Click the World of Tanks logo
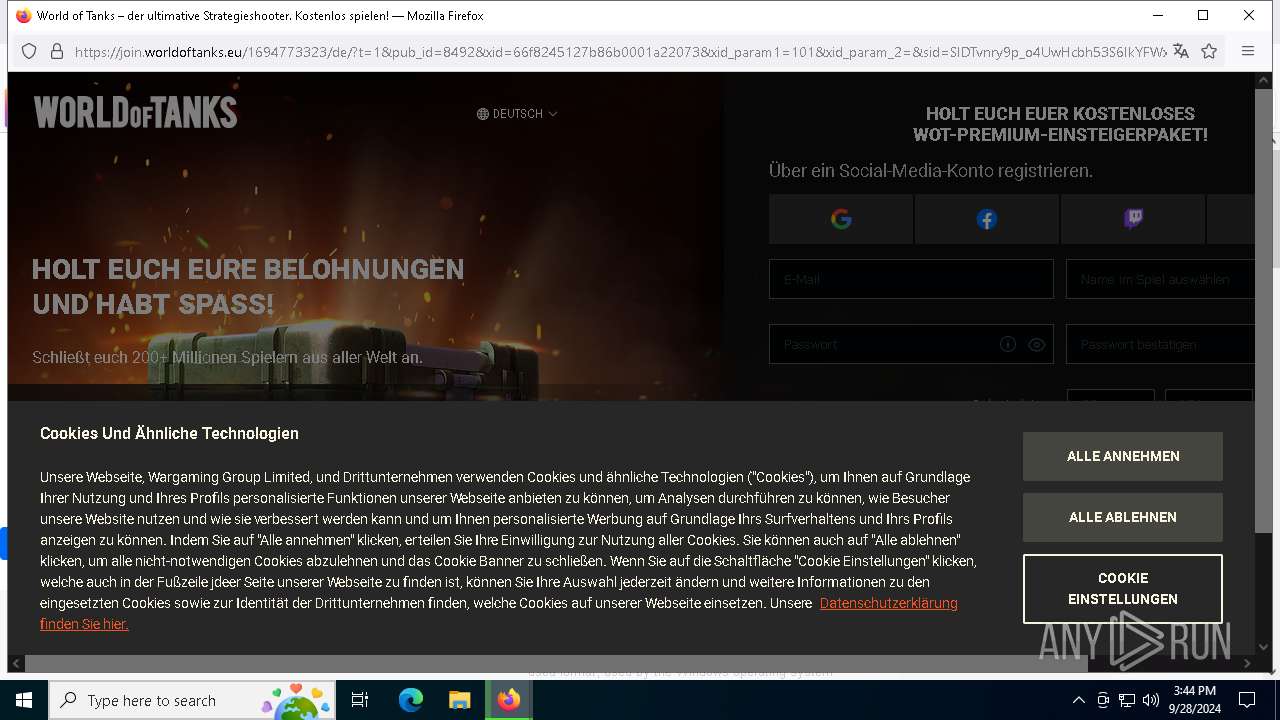 click(135, 112)
